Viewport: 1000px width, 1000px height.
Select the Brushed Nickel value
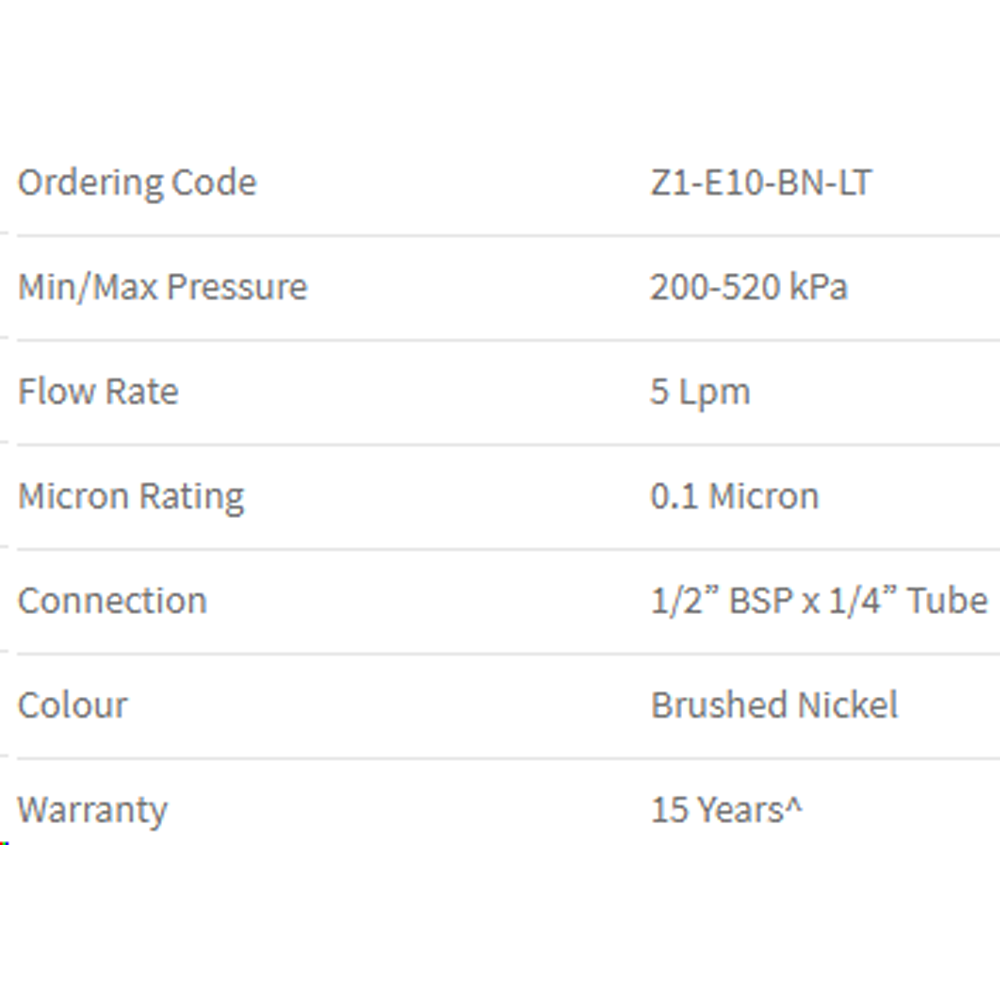pos(774,705)
